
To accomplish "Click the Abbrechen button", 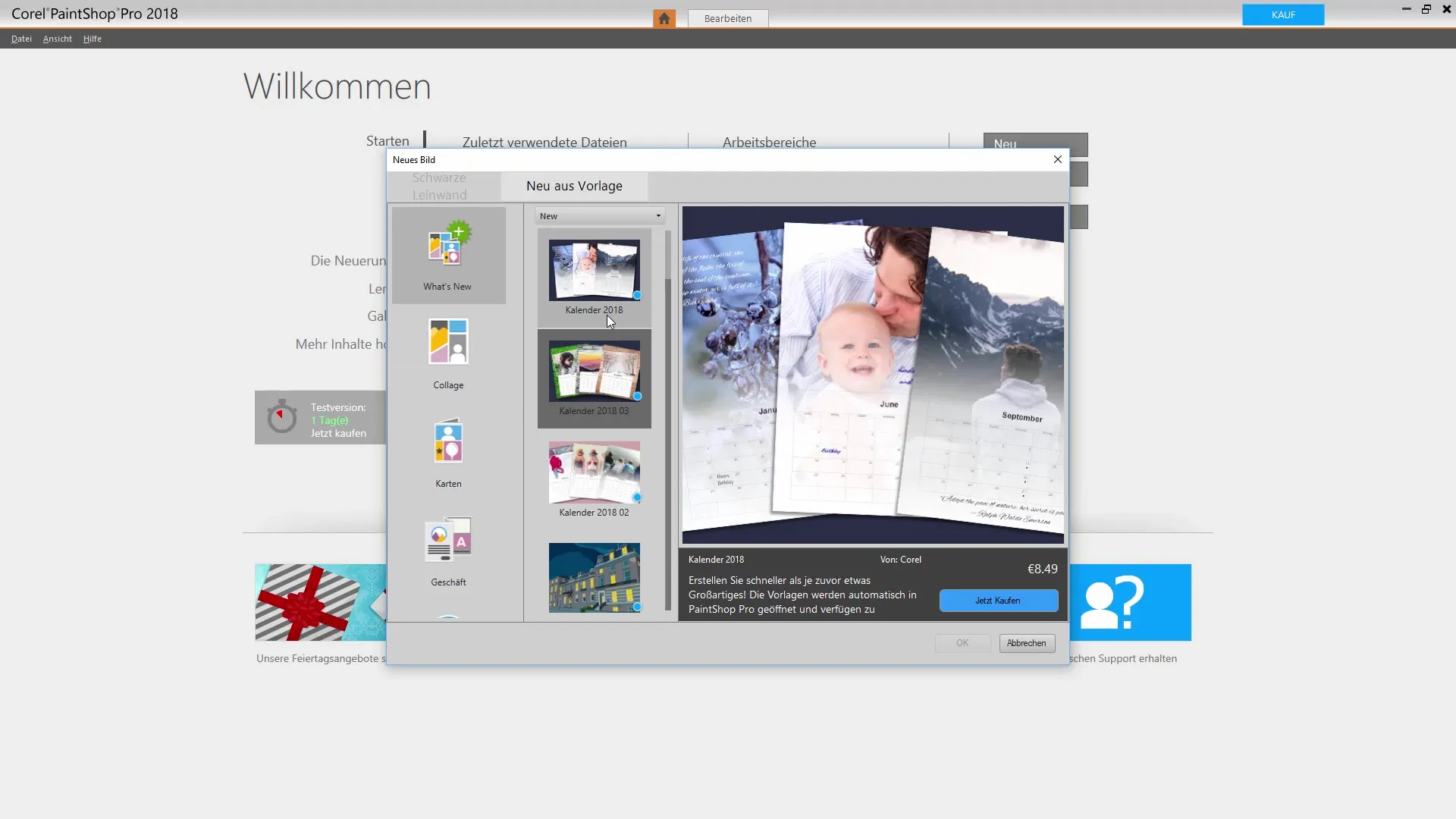I will 1027,643.
